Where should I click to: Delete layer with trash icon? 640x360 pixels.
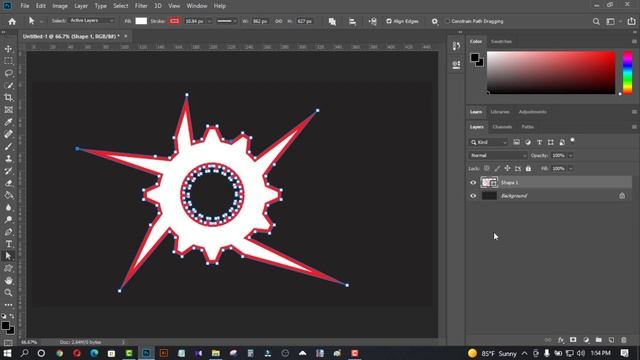coord(623,340)
